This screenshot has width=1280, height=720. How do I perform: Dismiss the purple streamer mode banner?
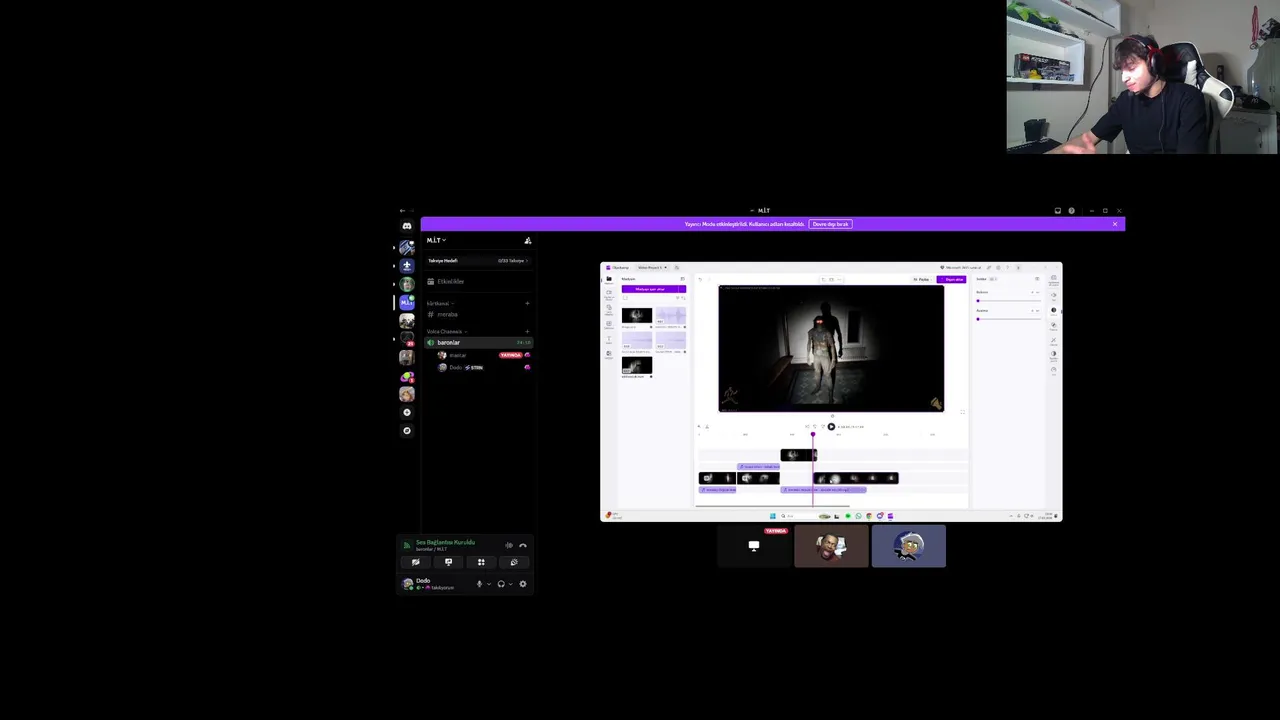click(x=1115, y=224)
